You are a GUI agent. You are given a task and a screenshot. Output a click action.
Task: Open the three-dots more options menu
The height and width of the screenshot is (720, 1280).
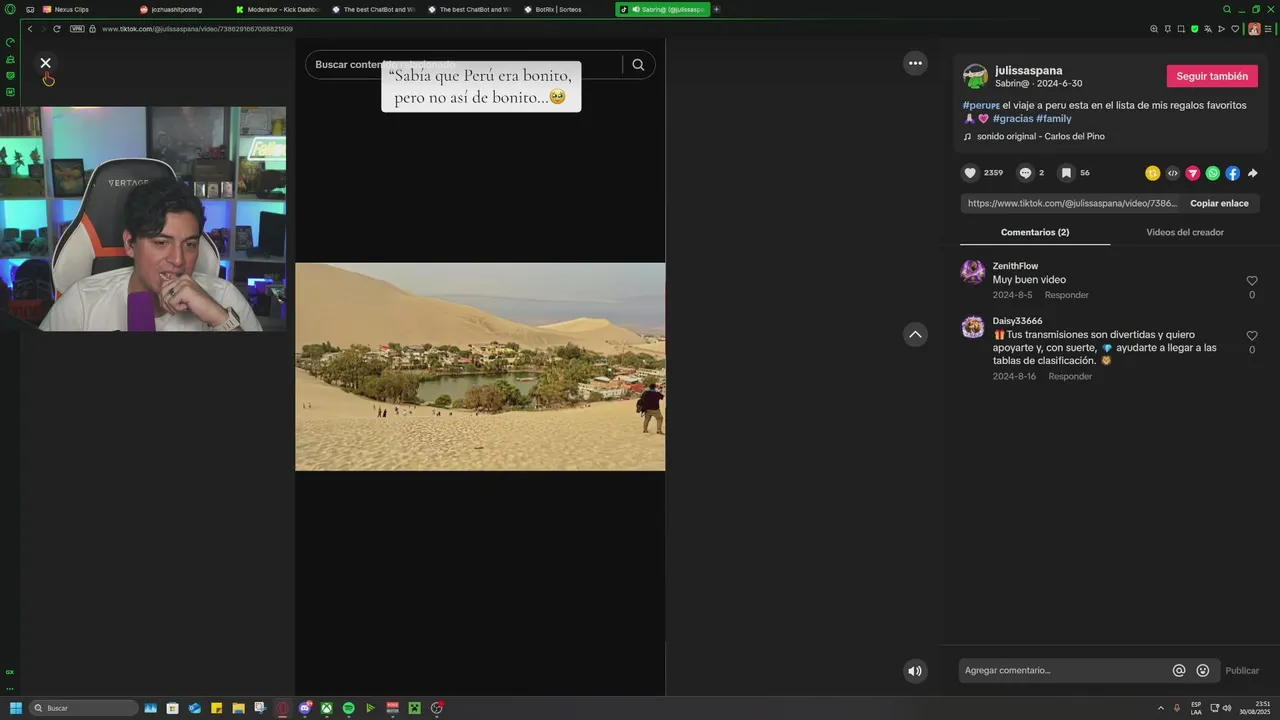(915, 63)
